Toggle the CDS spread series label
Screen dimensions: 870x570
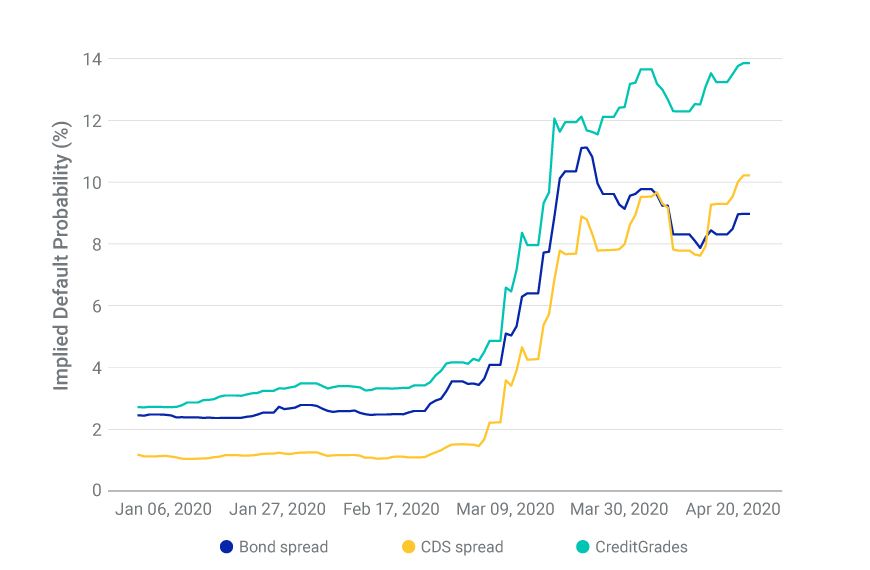(x=462, y=547)
